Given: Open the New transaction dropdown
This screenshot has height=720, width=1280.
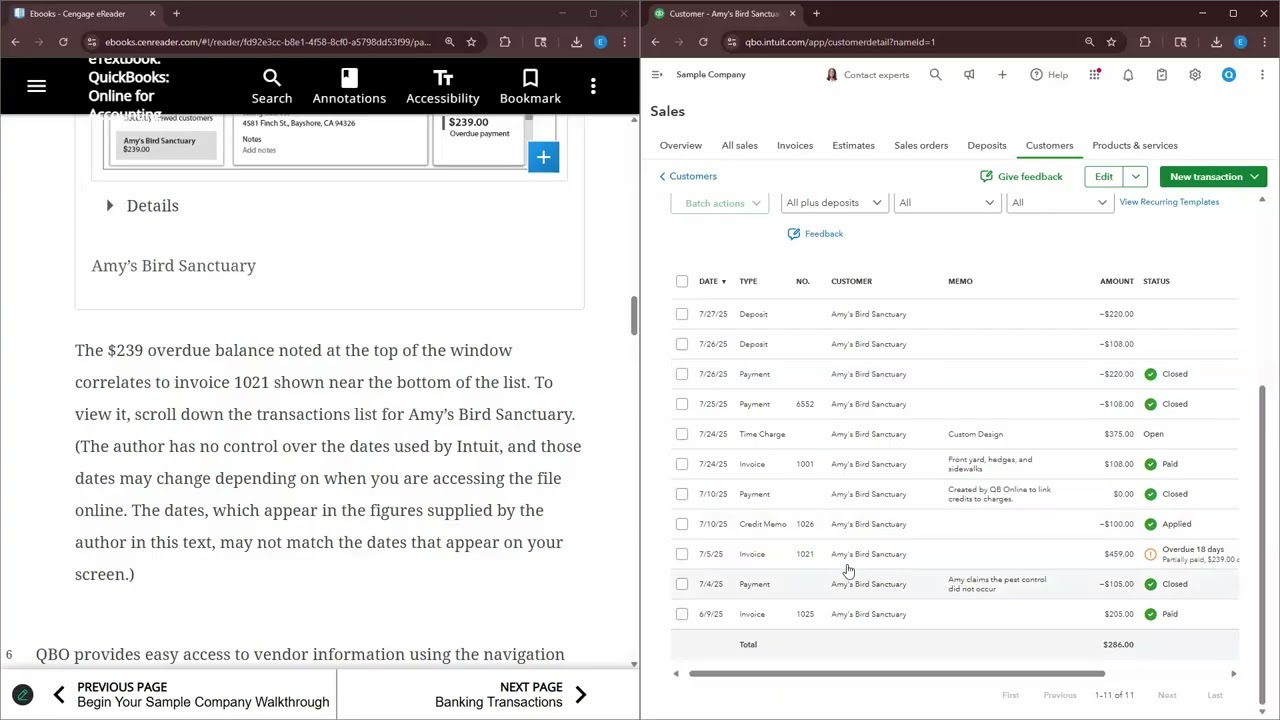Looking at the screenshot, I should tap(1213, 177).
